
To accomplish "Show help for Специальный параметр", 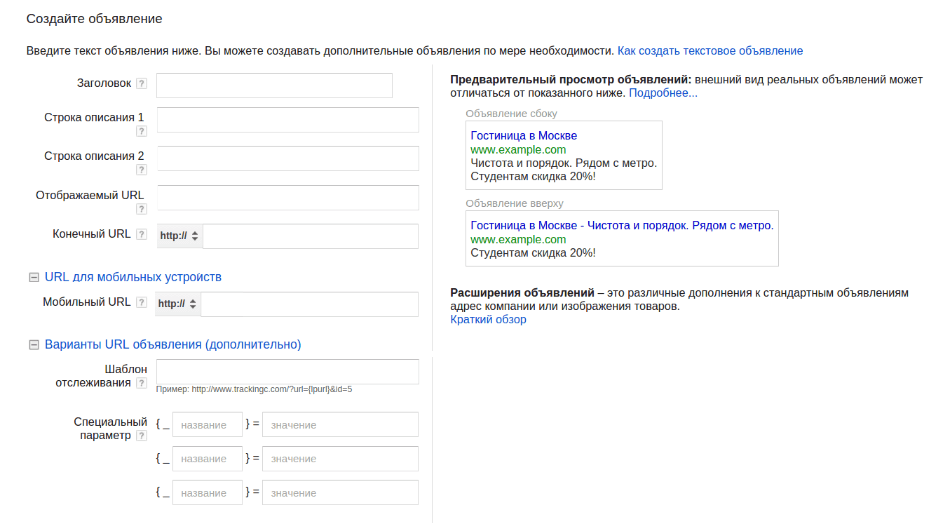I will pos(141,436).
